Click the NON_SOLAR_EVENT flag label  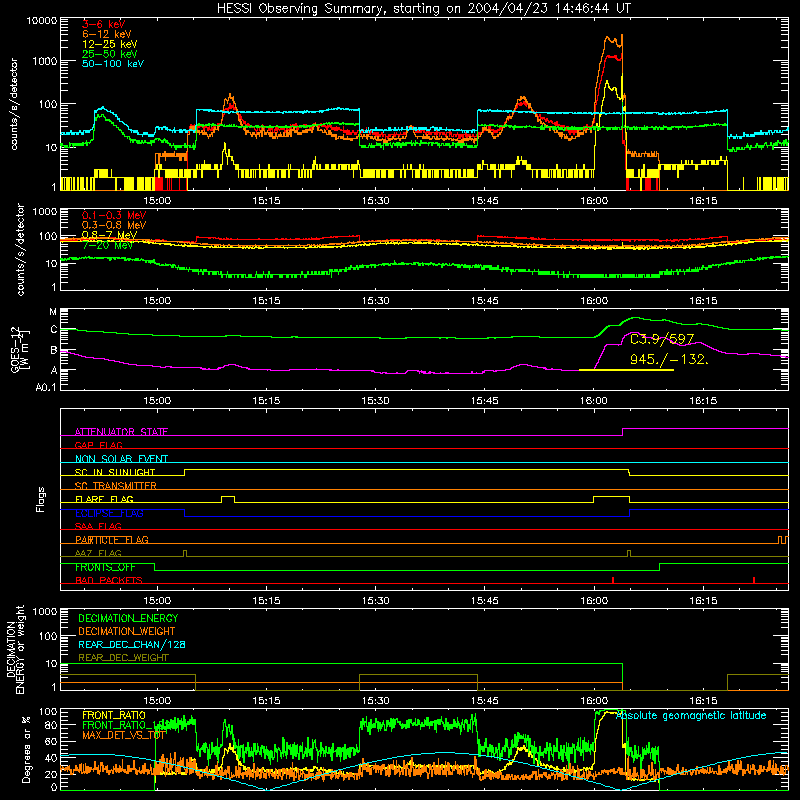coord(121,459)
